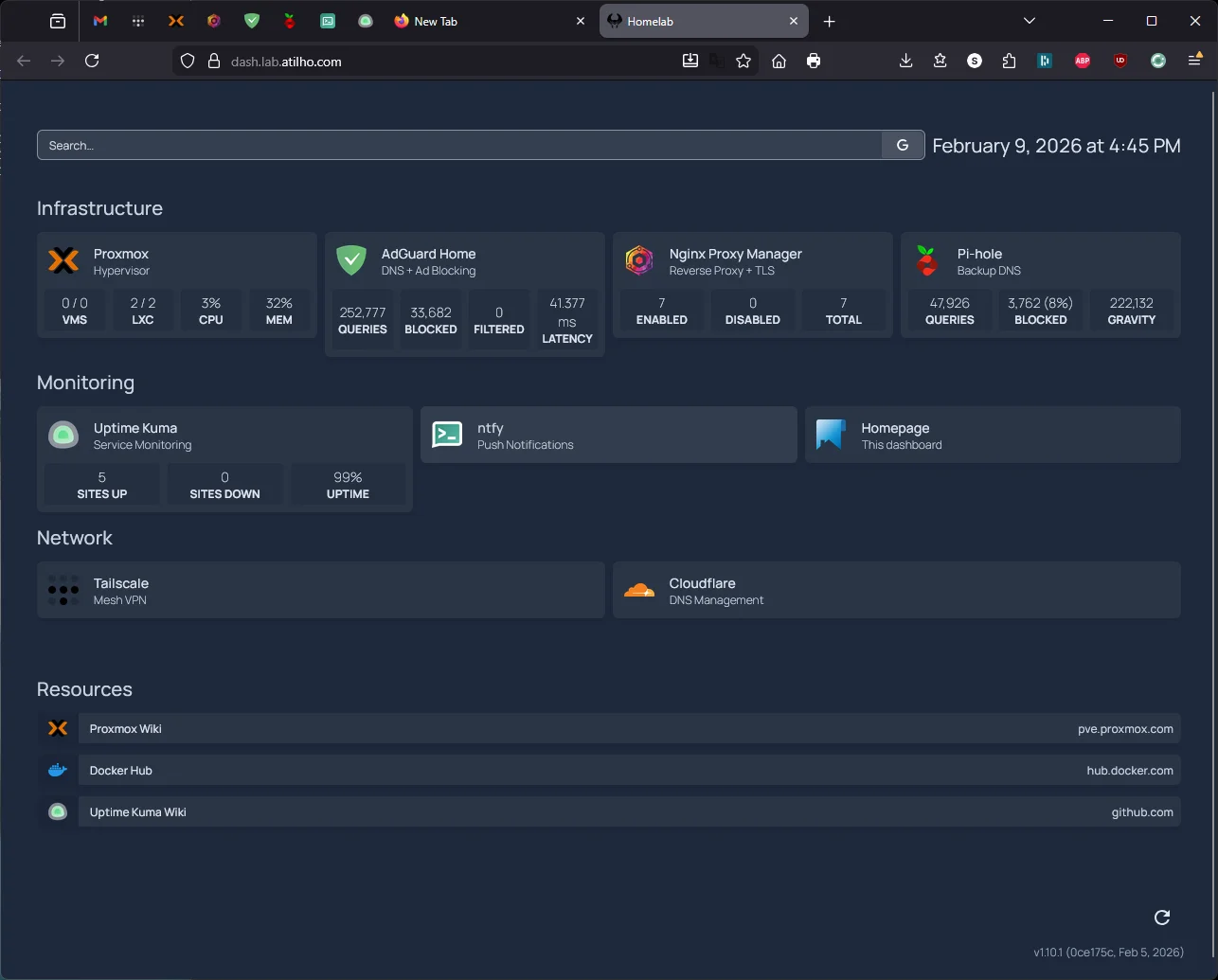Refresh the dashboard with the reload button

coord(1161,918)
